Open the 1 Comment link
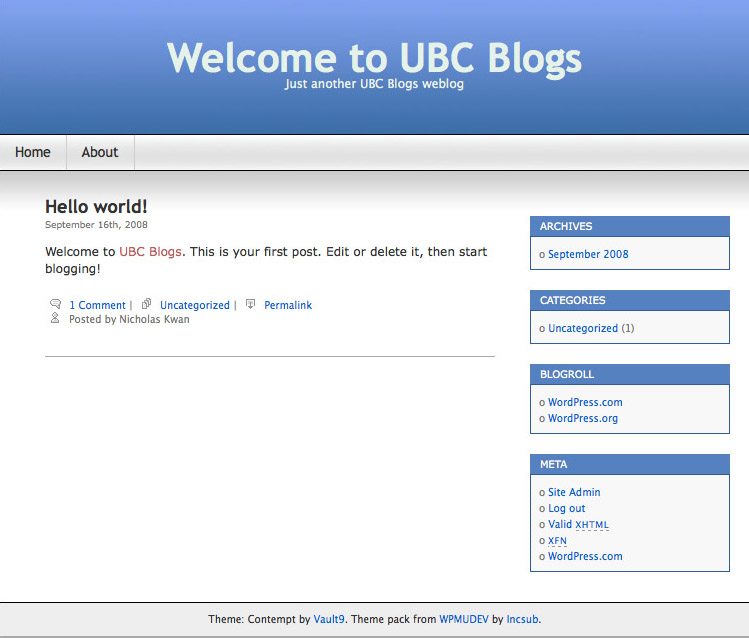Viewport: 749px width, 638px height. tap(97, 305)
